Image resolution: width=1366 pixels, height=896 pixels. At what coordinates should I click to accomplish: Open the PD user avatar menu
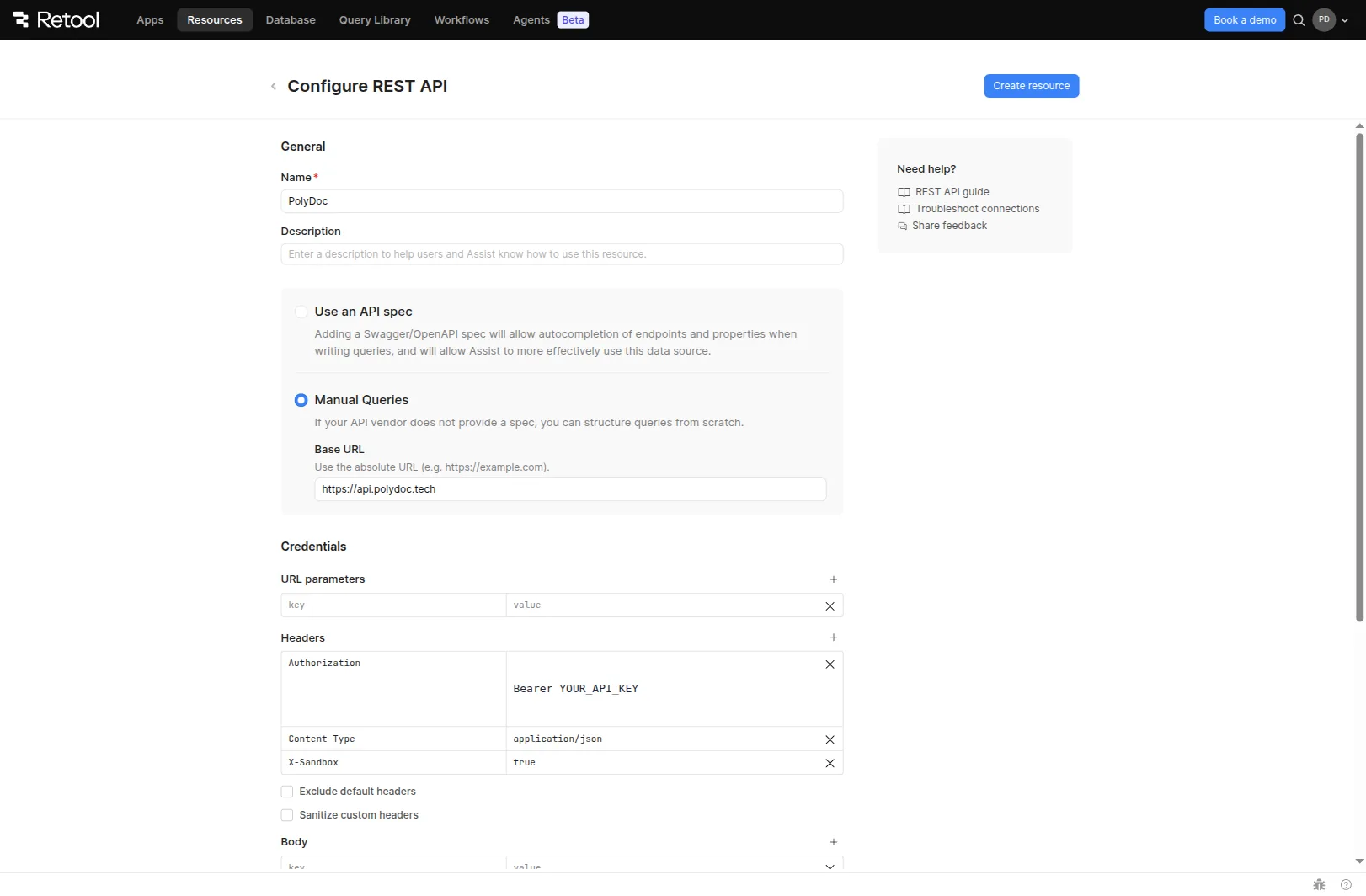pos(1324,20)
